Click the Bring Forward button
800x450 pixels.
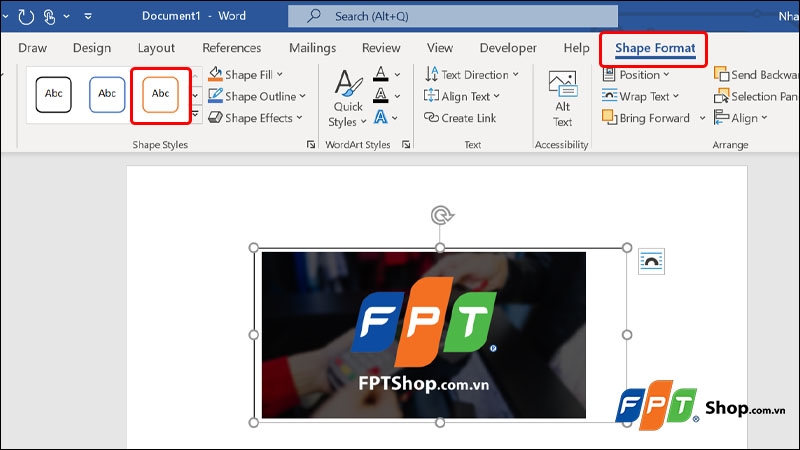point(646,118)
